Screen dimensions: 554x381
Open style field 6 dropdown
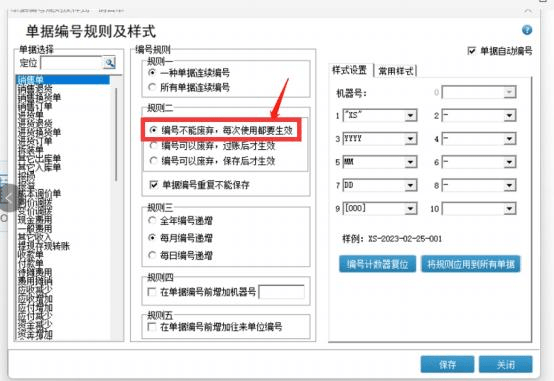509,162
